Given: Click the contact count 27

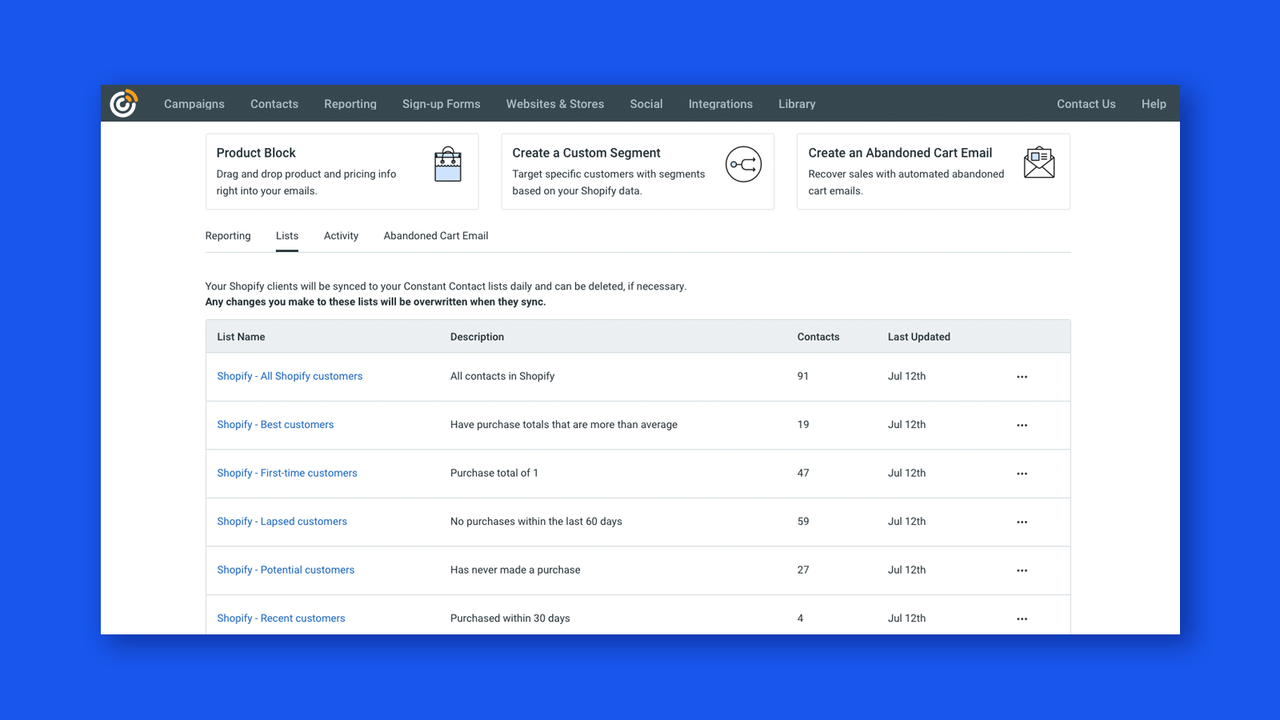Looking at the screenshot, I should [x=803, y=570].
